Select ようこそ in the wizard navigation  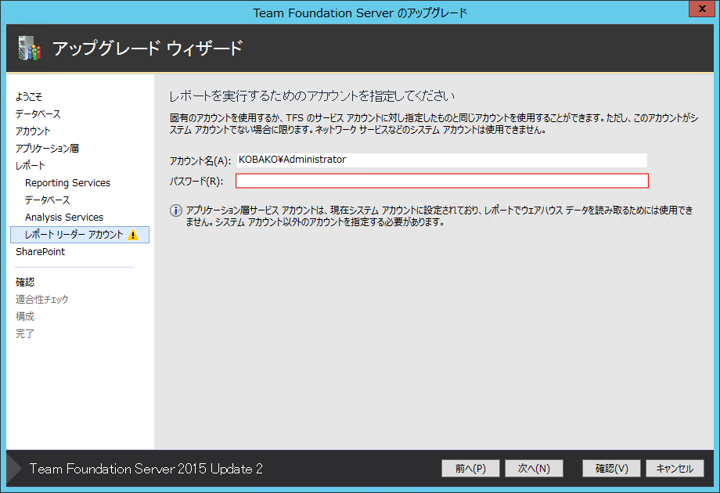click(29, 97)
